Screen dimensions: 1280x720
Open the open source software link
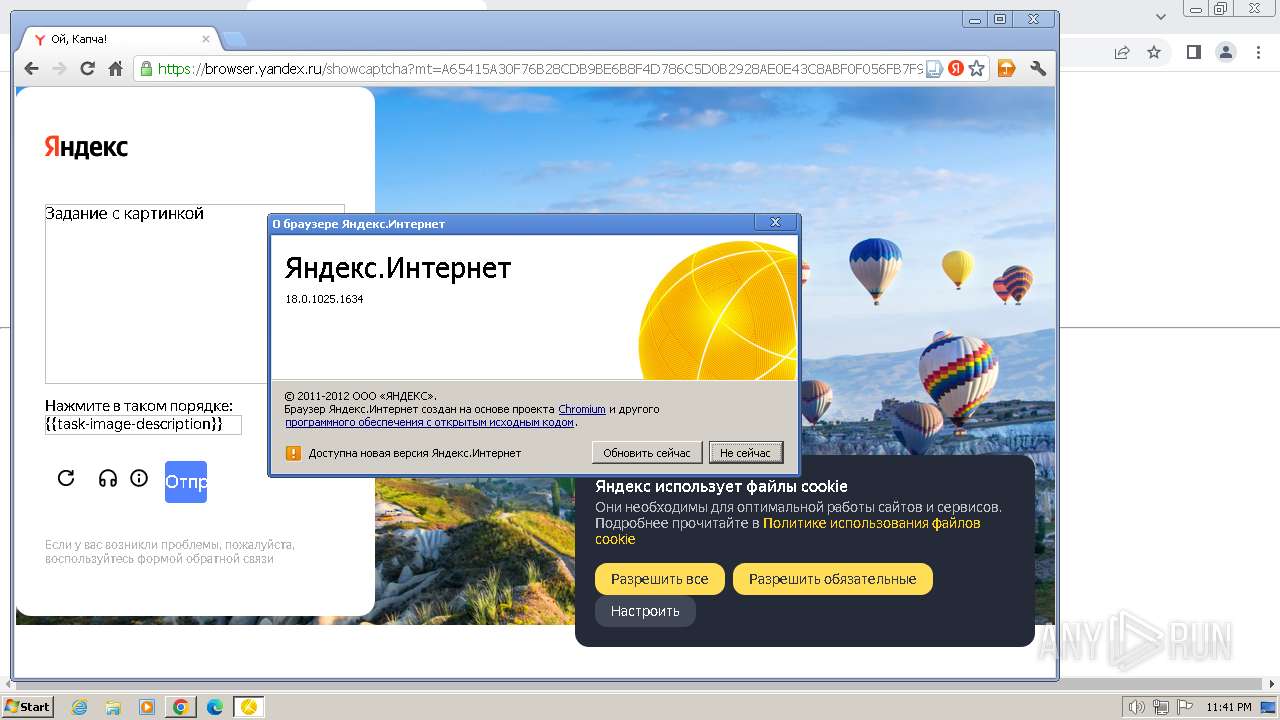click(430, 422)
